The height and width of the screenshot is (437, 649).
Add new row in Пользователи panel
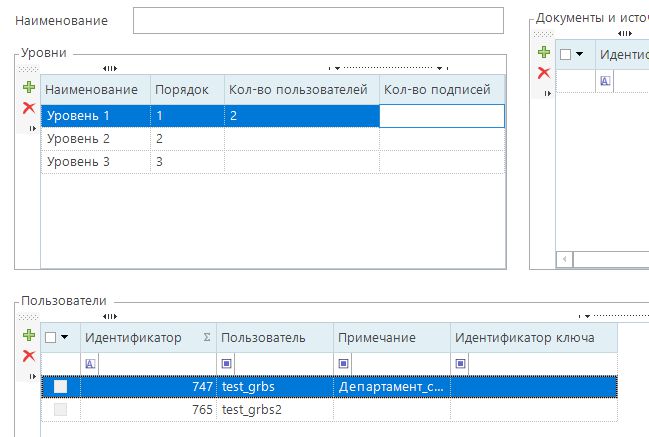pos(29,336)
